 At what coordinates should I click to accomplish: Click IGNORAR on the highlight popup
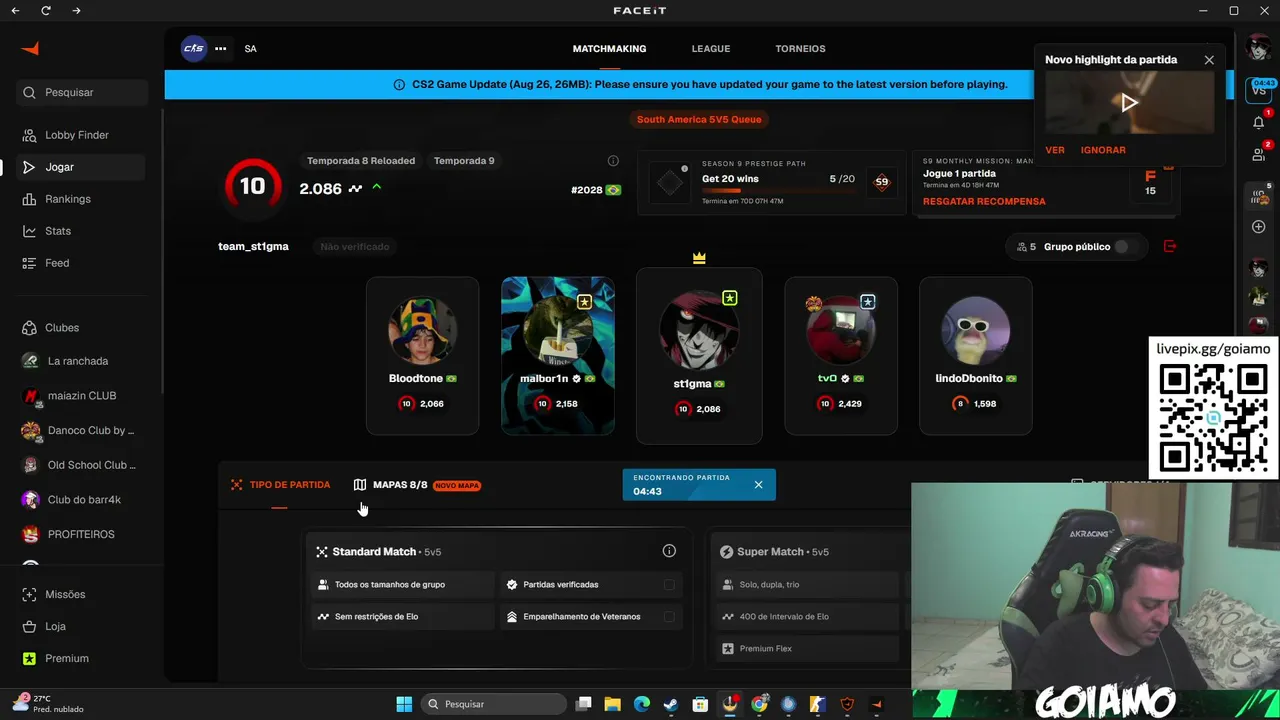[x=1103, y=150]
